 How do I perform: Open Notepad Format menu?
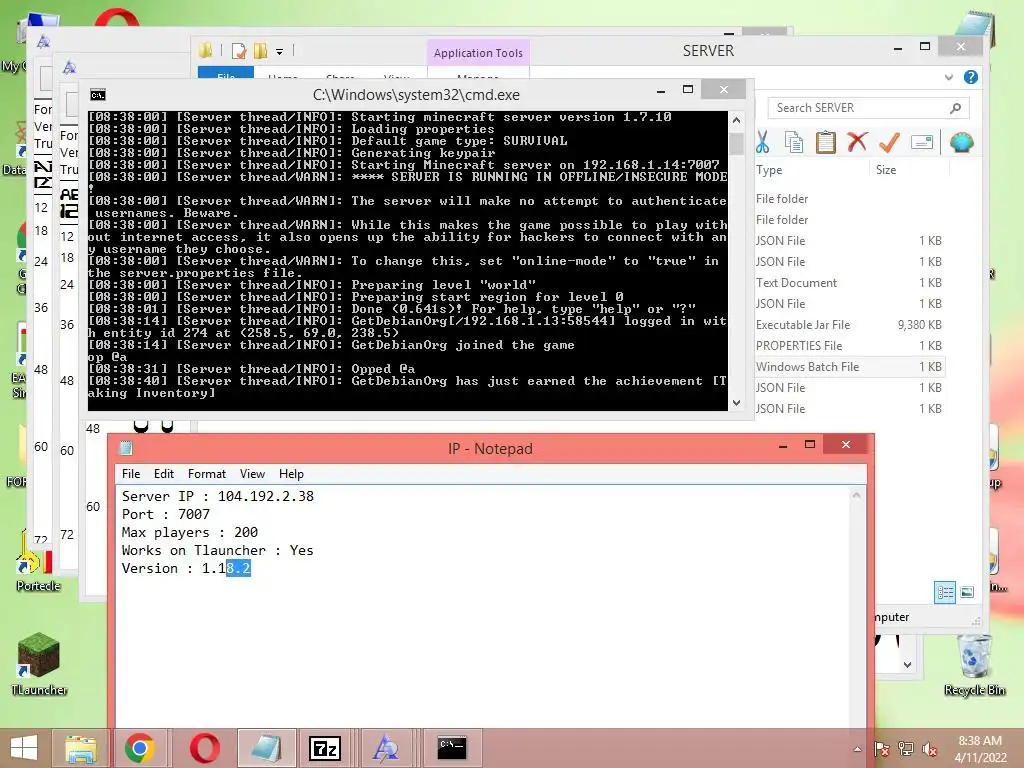point(206,473)
